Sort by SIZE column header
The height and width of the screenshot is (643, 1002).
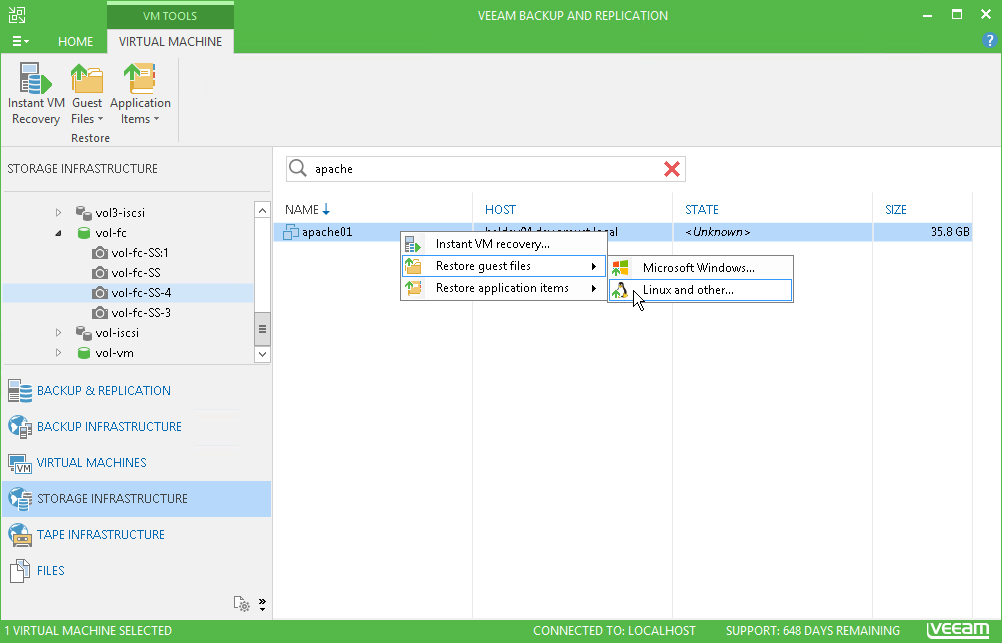point(895,210)
